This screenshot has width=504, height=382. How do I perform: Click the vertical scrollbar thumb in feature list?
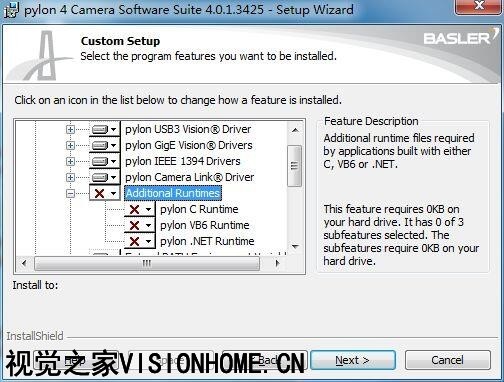(294, 166)
